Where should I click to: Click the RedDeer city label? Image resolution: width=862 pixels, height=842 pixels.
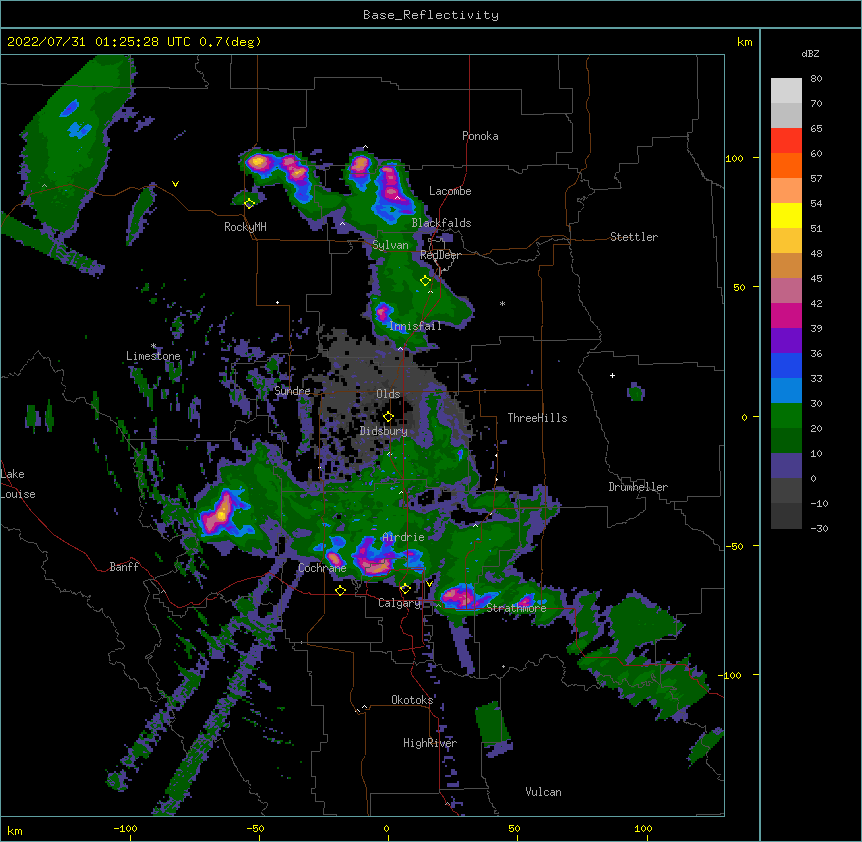point(440,255)
